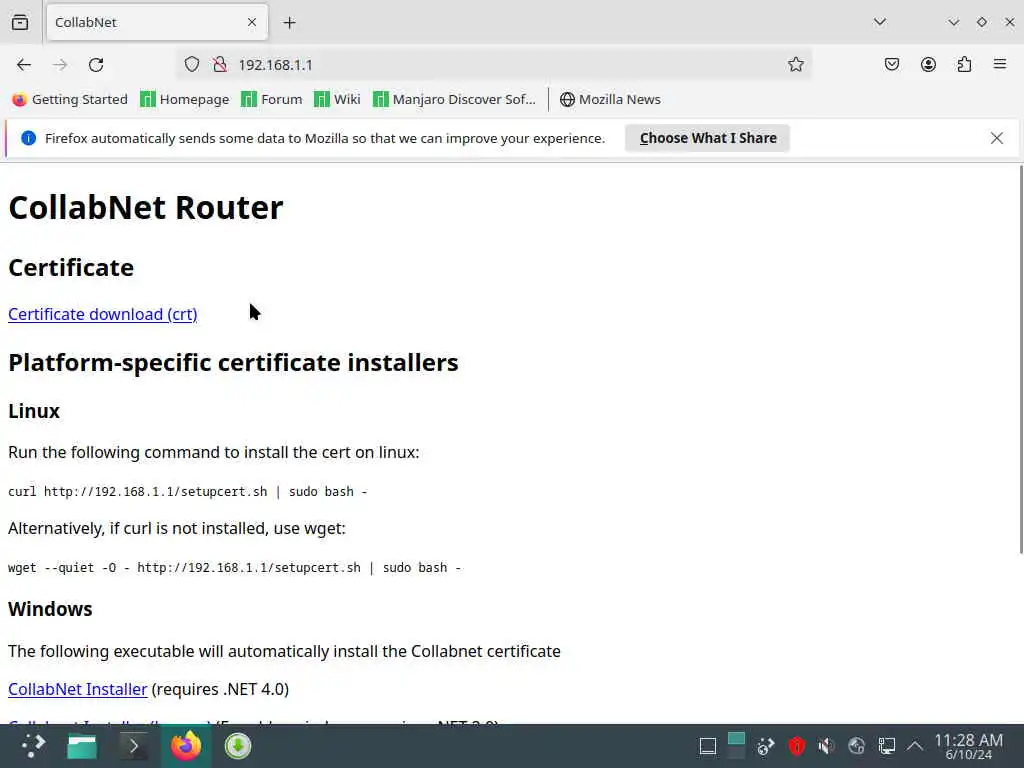Image resolution: width=1024 pixels, height=768 pixels.
Task: Click the Firefox taskbar icon
Action: (186, 746)
